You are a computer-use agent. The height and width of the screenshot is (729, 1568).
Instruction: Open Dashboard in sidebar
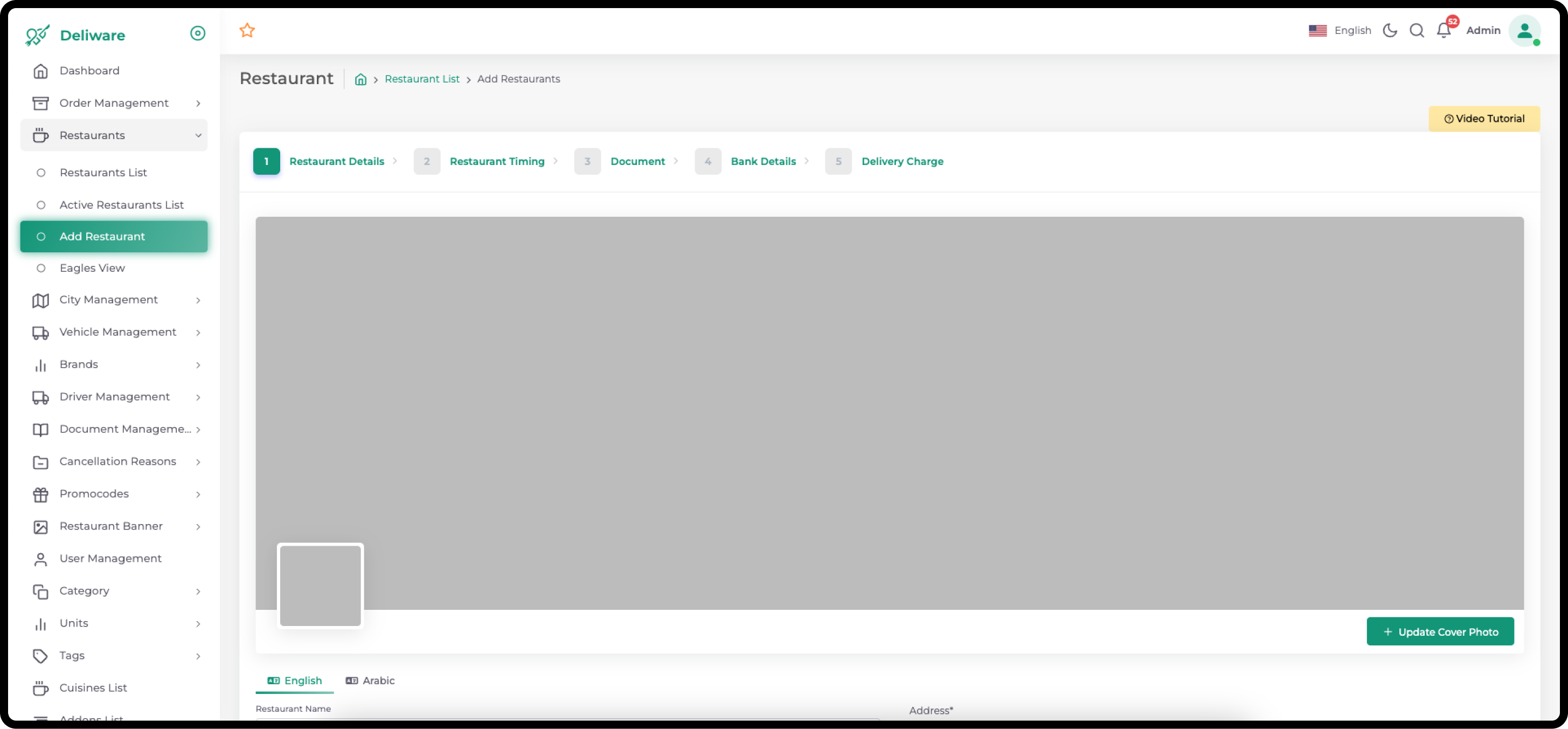(x=114, y=71)
